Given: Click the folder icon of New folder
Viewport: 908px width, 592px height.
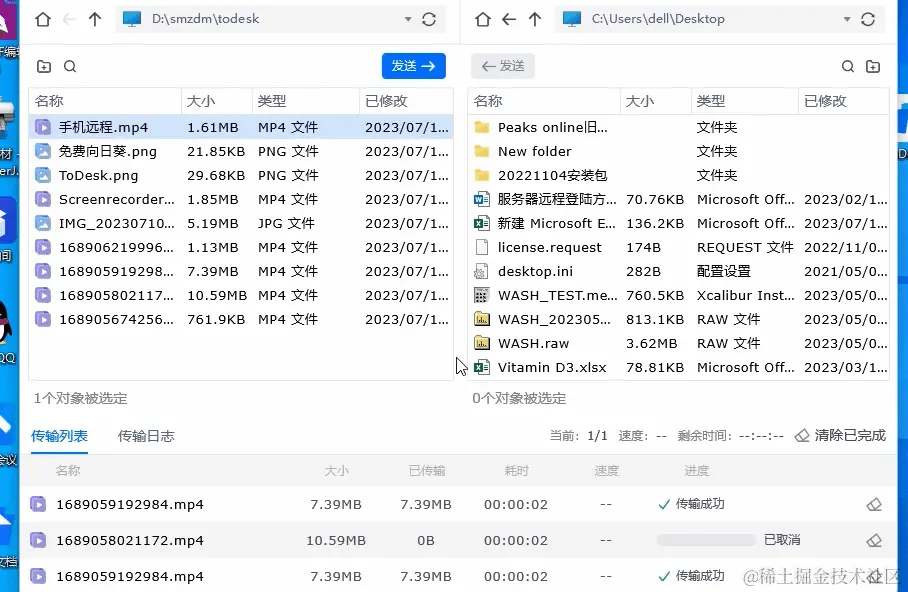Looking at the screenshot, I should 482,151.
